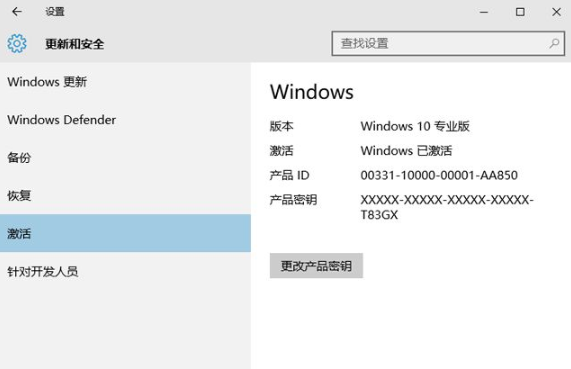Click the Windows 已激活 status text
The image size is (571, 369).
click(406, 151)
